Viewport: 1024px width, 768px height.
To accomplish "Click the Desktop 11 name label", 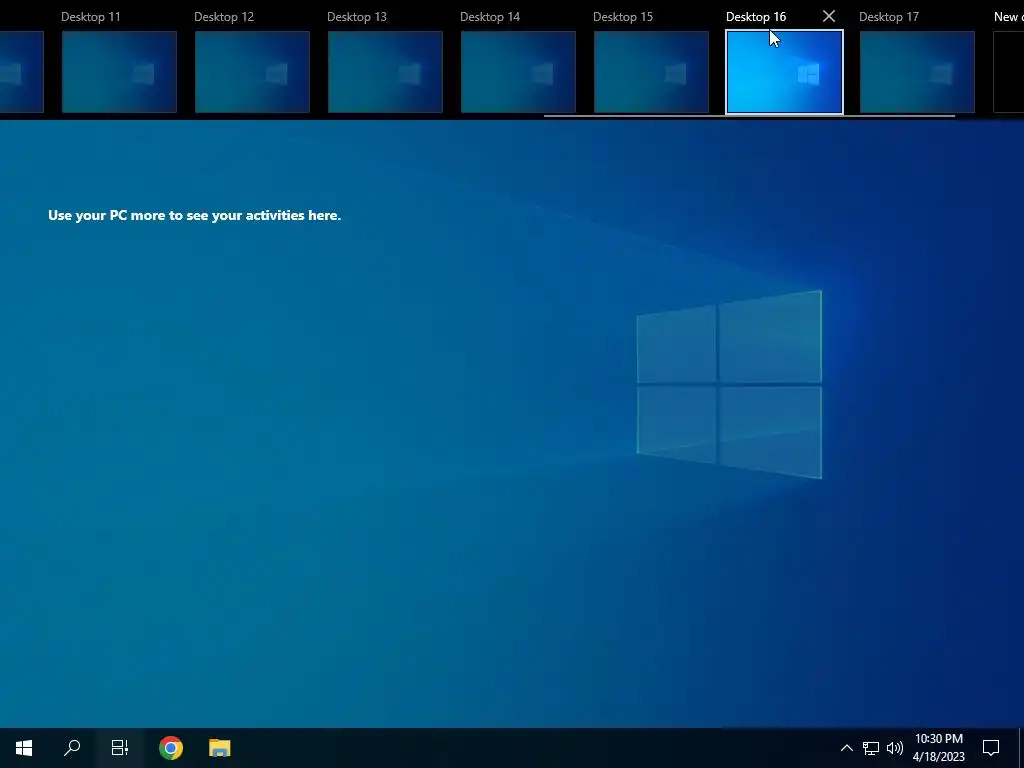I will [91, 17].
